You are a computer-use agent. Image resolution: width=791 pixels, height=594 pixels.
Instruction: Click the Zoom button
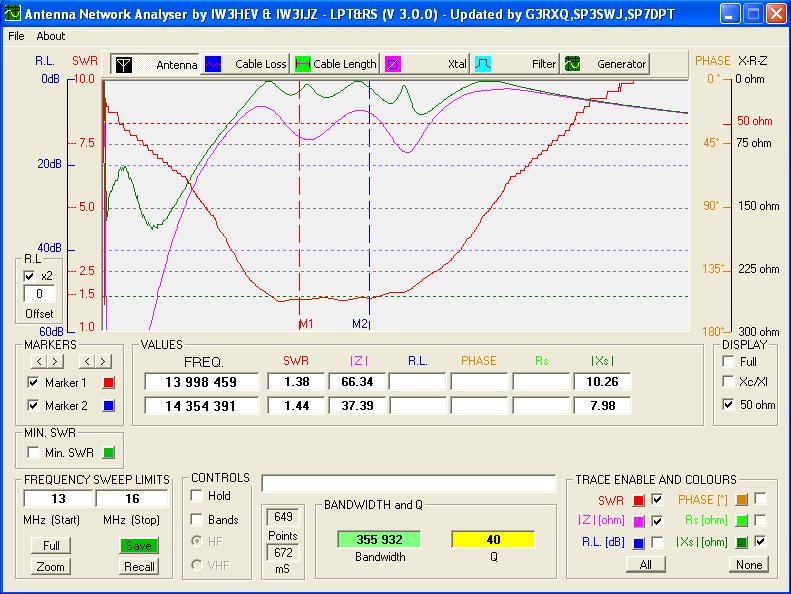(x=50, y=567)
